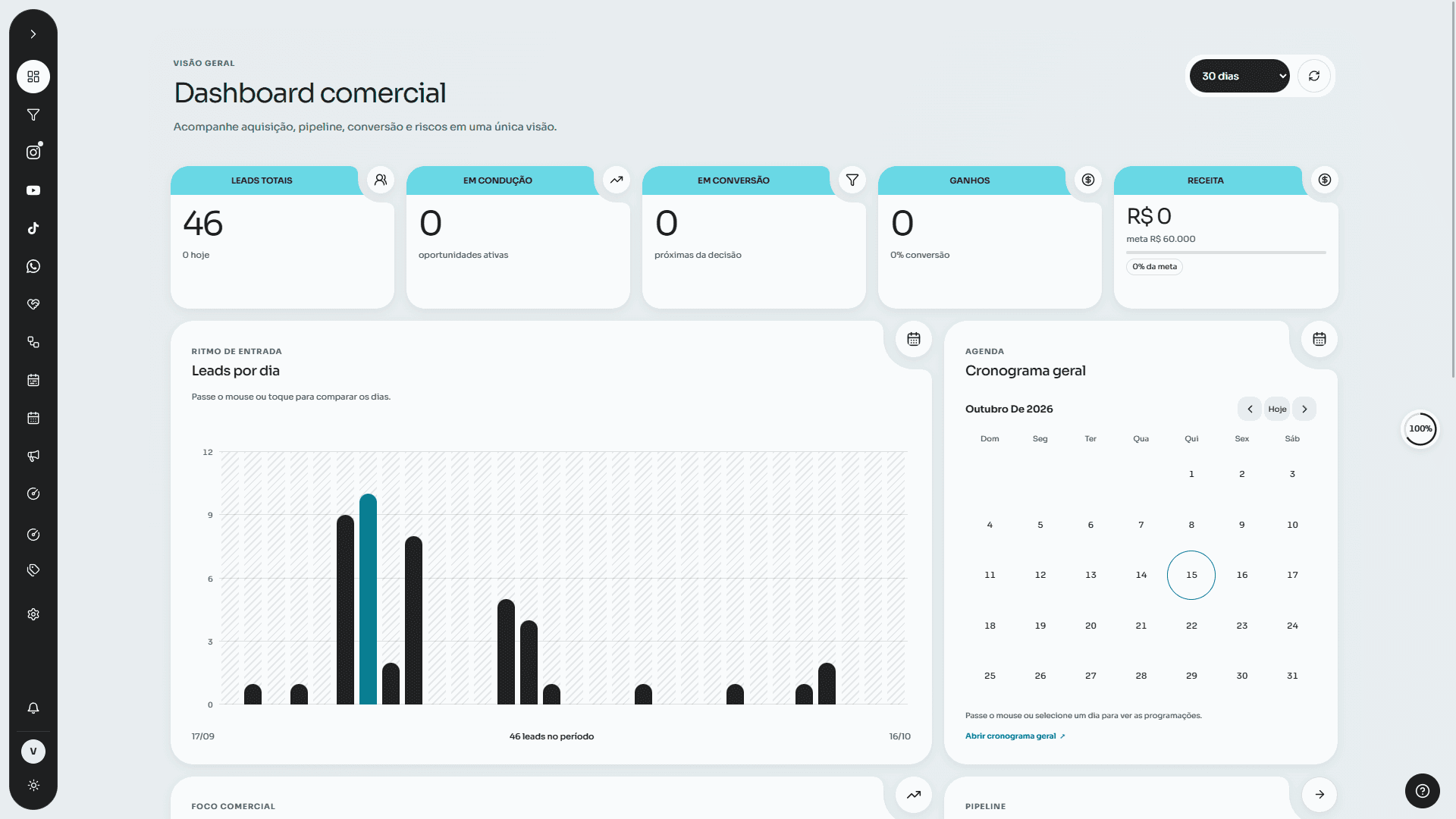Click the 100% circular progress indicator
1456x819 pixels.
coord(1420,429)
